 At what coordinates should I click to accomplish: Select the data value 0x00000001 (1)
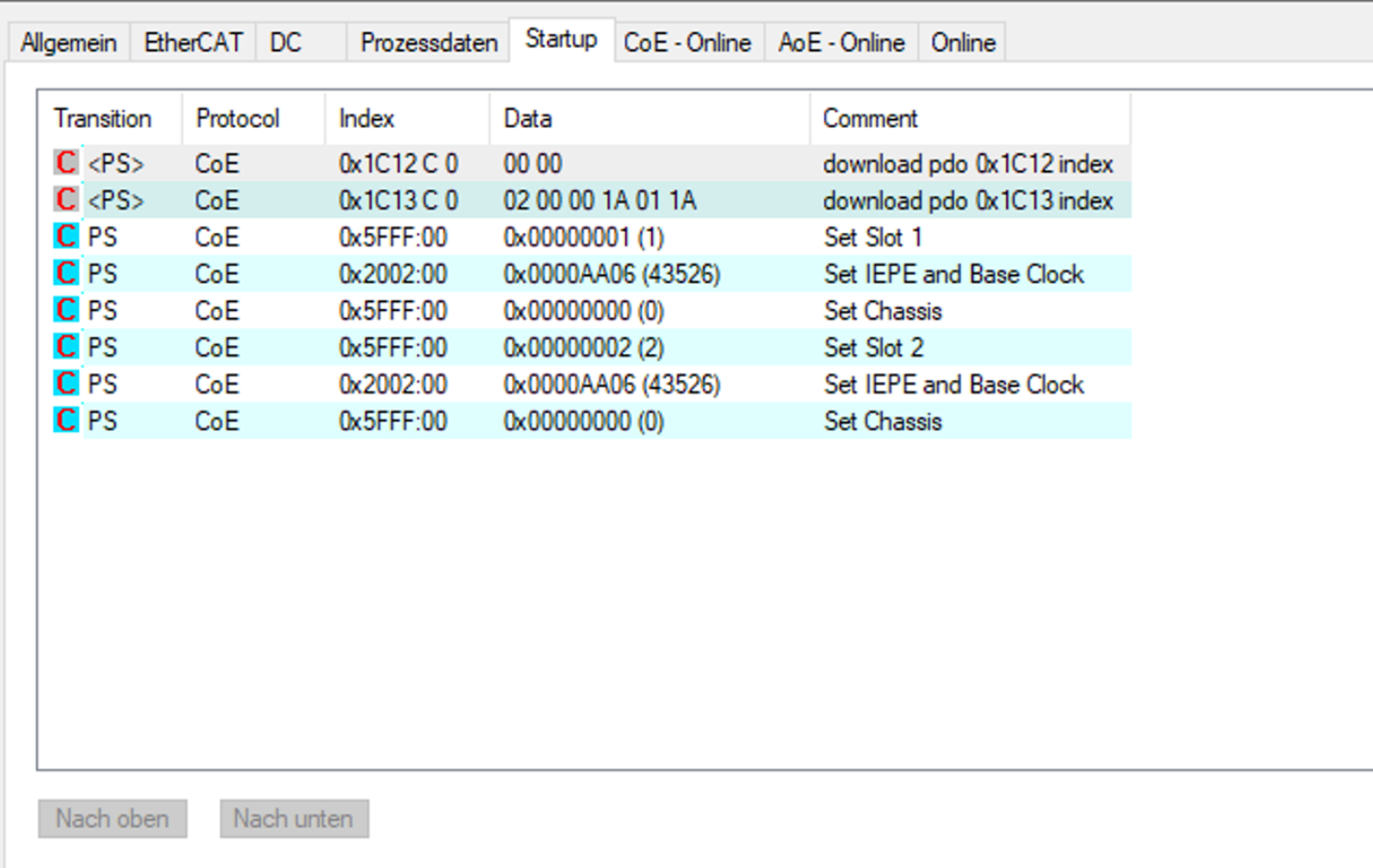[x=583, y=237]
